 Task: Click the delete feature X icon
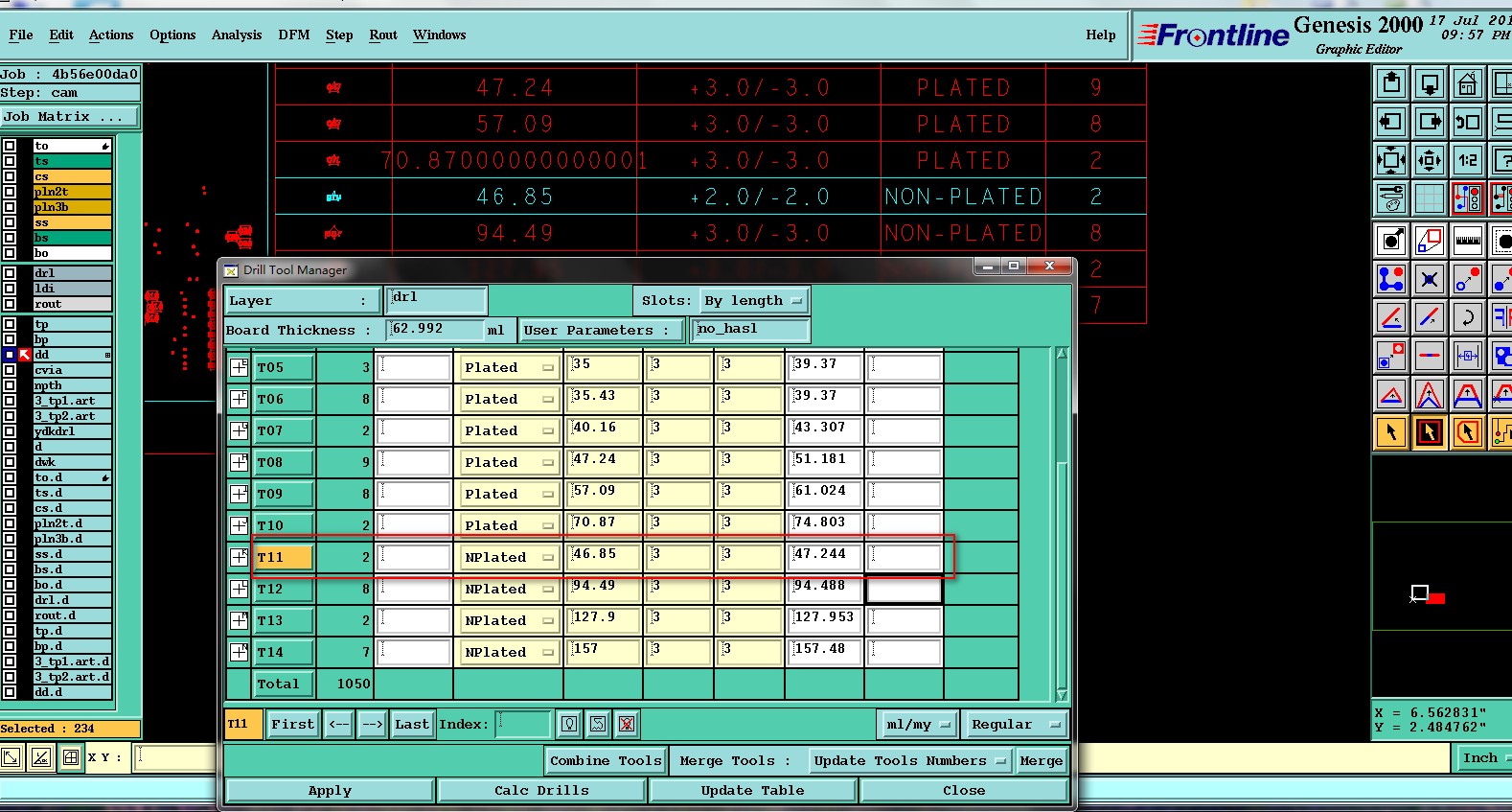(x=1430, y=279)
